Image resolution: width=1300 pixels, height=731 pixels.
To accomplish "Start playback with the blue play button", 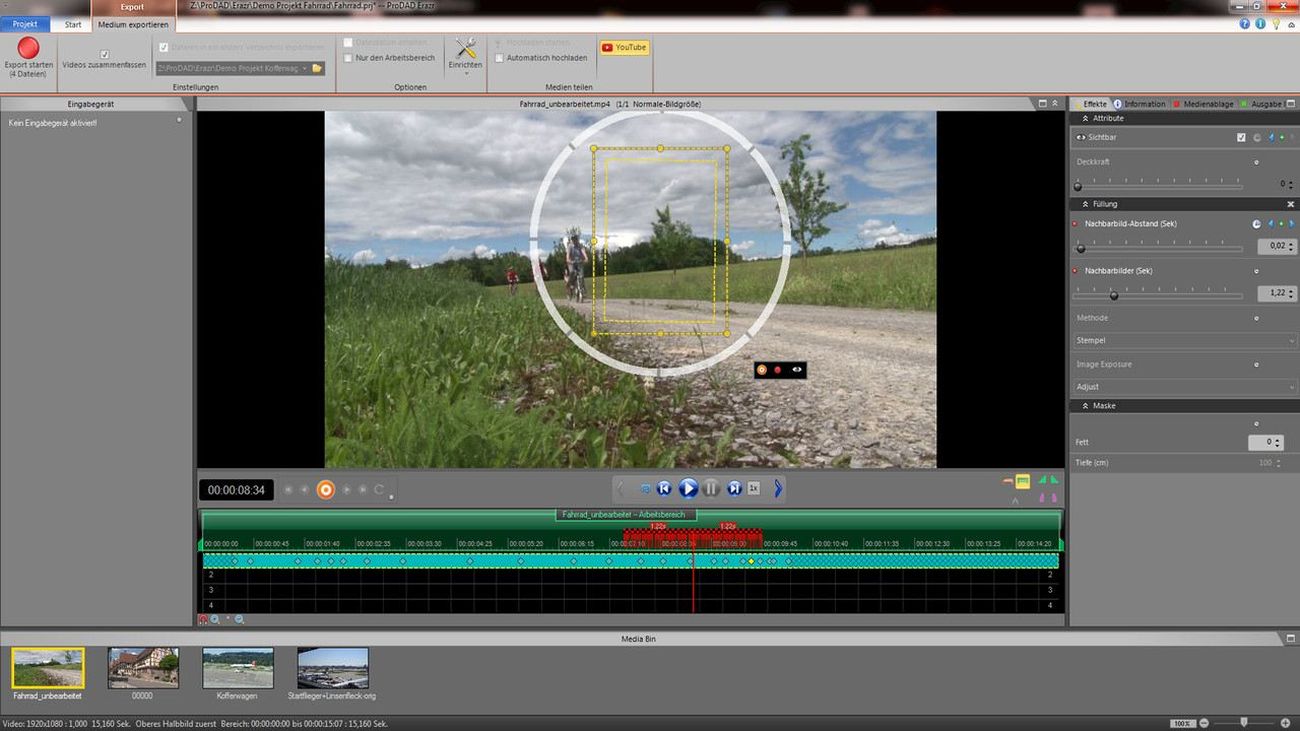I will 688,488.
